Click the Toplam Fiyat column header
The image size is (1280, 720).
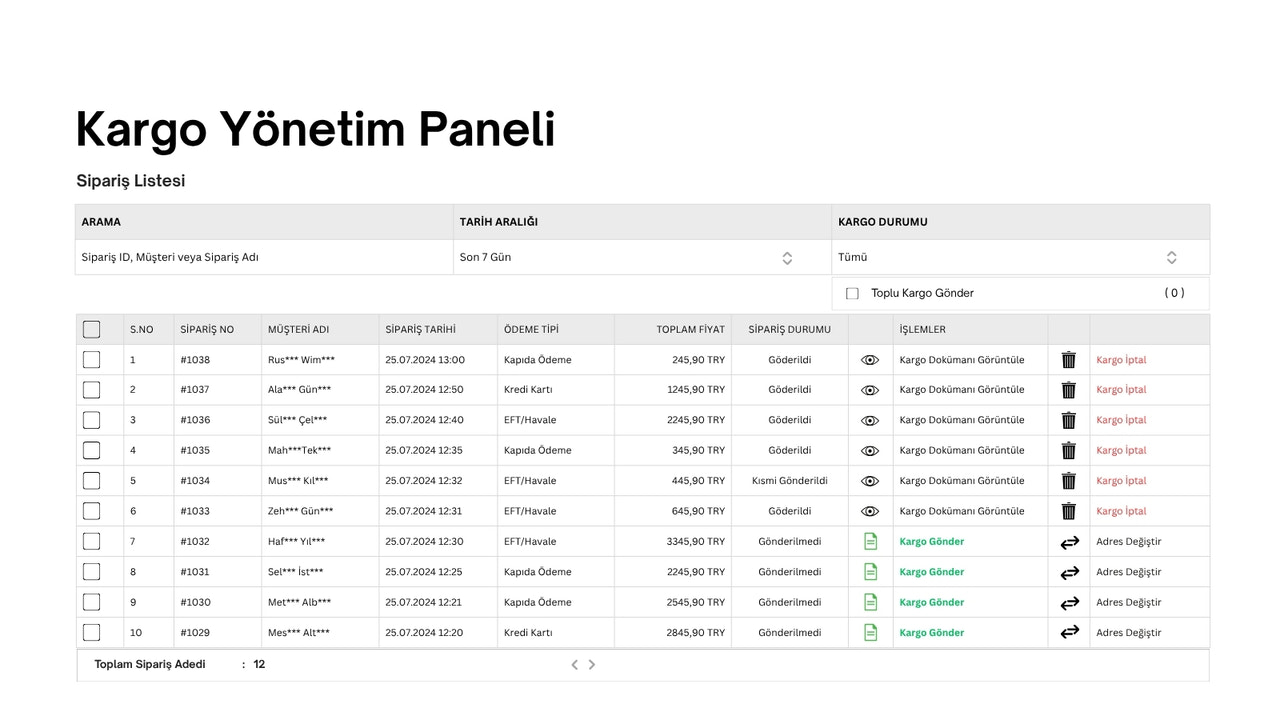click(x=690, y=329)
